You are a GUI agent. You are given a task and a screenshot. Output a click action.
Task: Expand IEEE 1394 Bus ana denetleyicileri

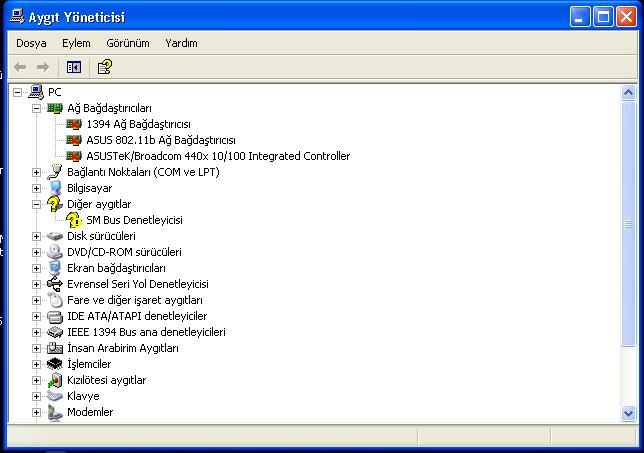(x=37, y=333)
